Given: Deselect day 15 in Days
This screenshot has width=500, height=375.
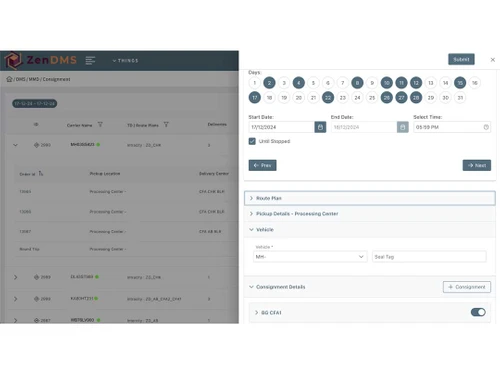Looking at the screenshot, I should (x=460, y=83).
